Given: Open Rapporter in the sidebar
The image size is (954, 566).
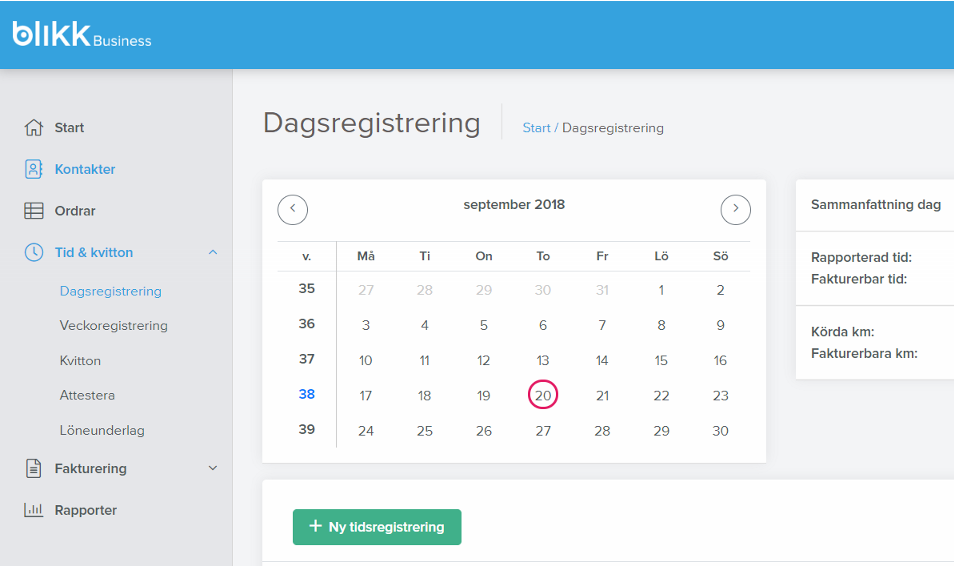Looking at the screenshot, I should (x=86, y=510).
